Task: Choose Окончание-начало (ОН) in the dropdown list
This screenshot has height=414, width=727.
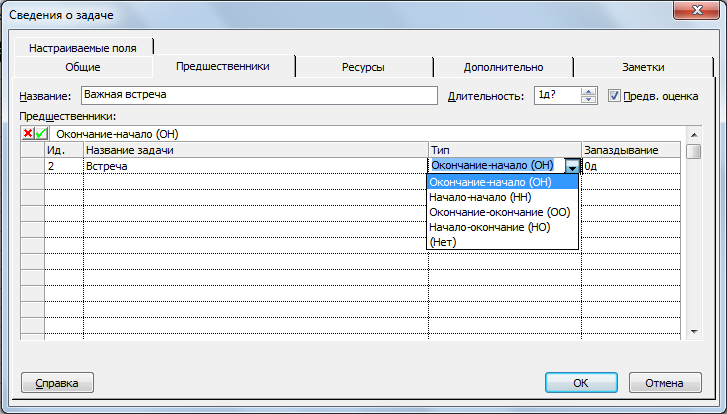Action: [502, 182]
